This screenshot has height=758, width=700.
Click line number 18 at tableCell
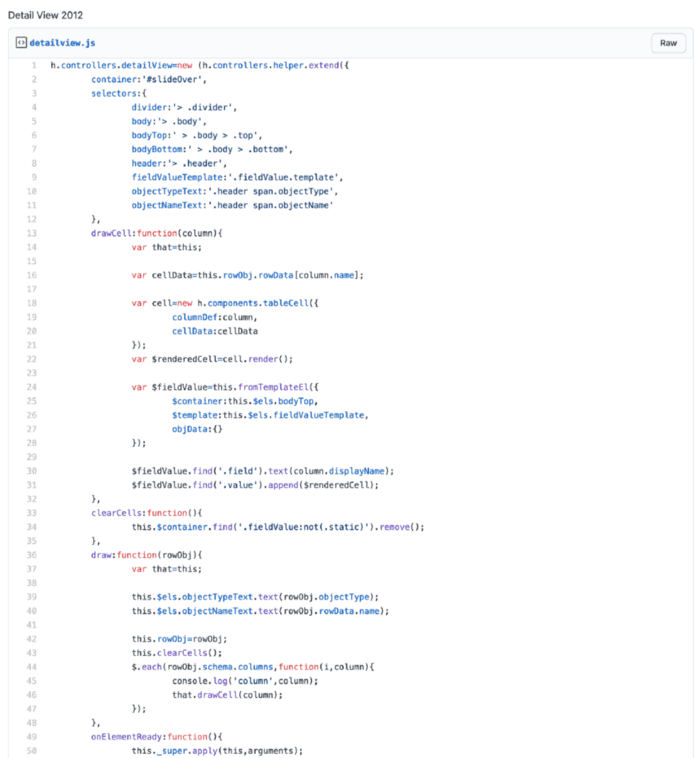32,303
